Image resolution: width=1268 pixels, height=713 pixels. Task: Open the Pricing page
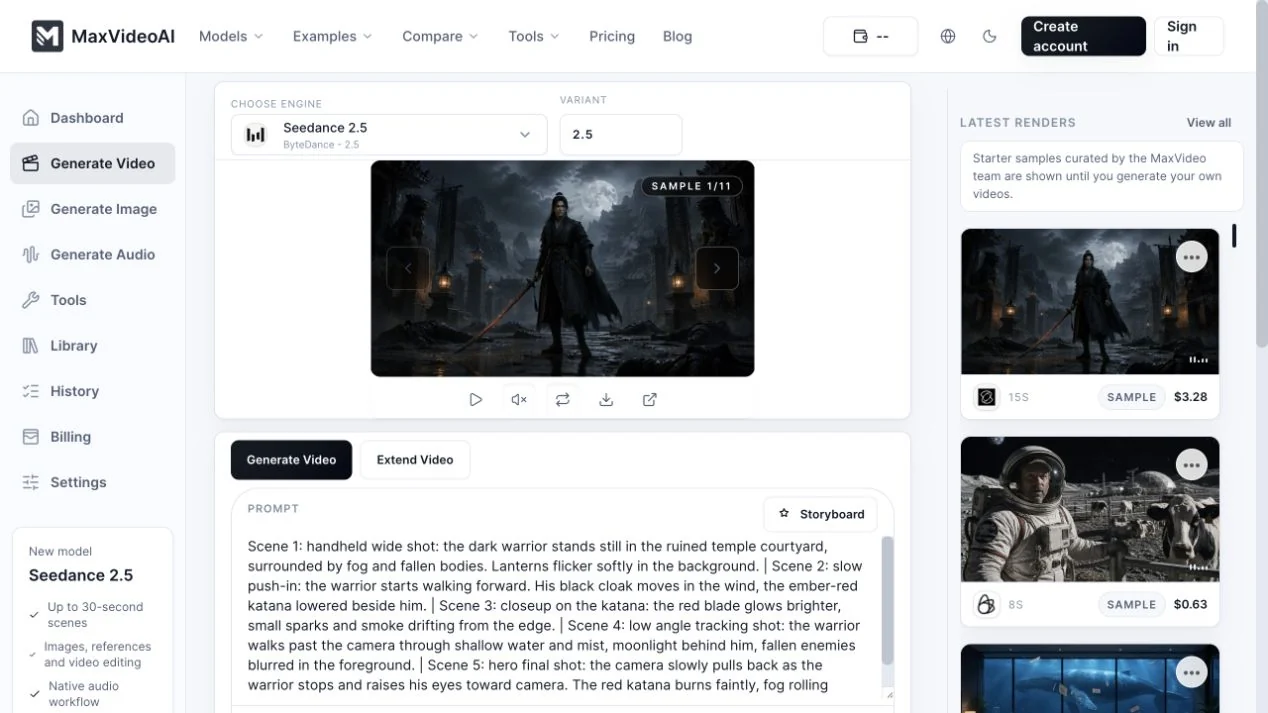click(612, 36)
